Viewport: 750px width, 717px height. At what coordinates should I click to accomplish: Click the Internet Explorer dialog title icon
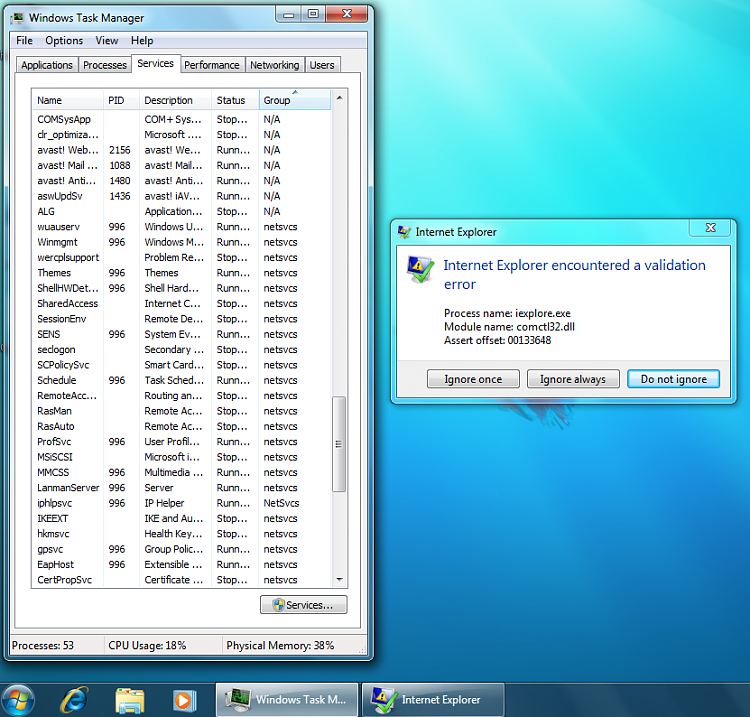tap(404, 232)
